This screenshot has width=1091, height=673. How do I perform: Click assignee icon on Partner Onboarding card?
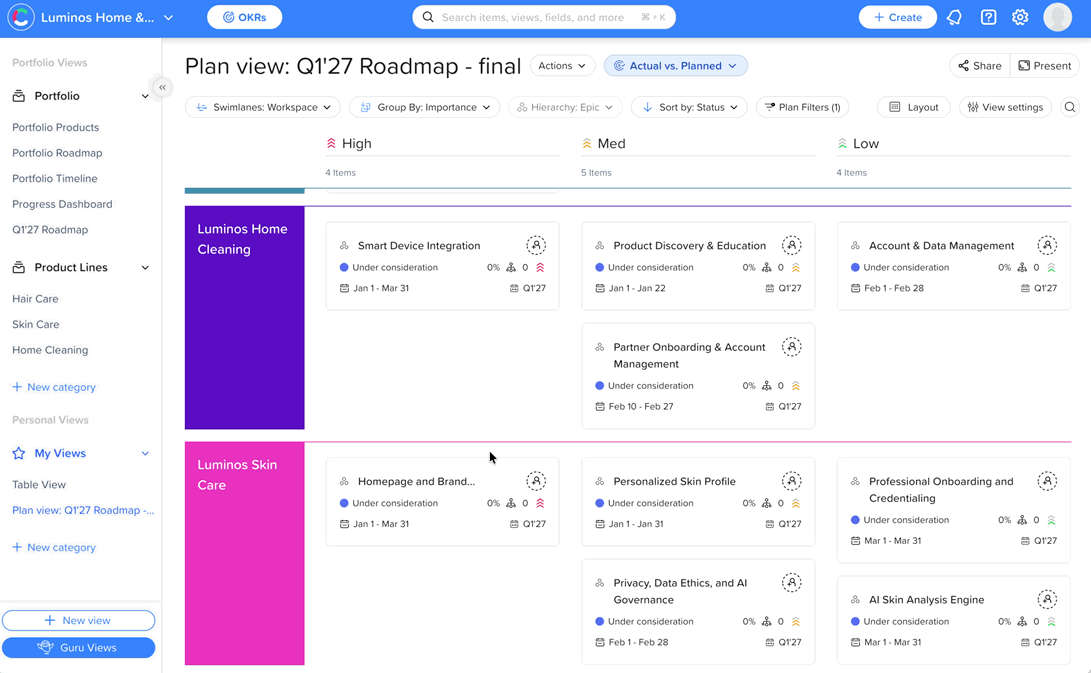[x=791, y=347]
